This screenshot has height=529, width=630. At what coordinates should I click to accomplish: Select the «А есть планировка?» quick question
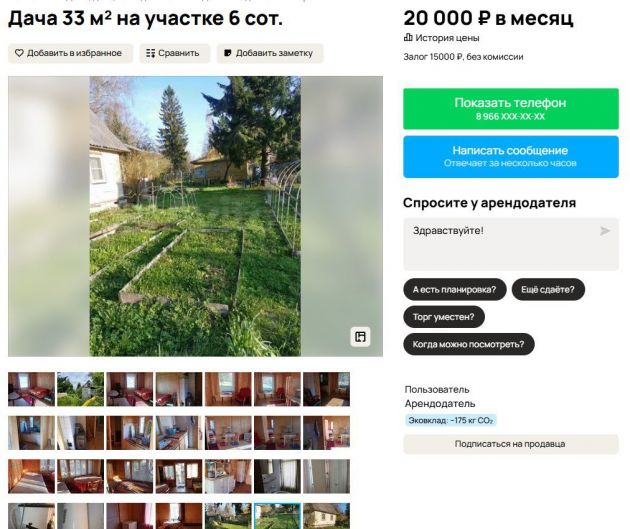pos(454,289)
